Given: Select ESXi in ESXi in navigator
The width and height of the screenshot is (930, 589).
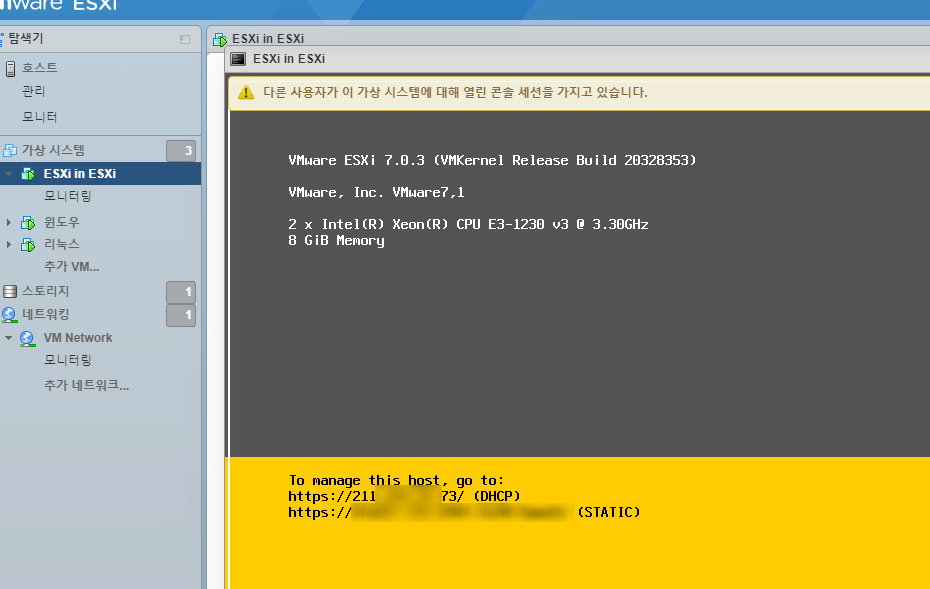Looking at the screenshot, I should tap(79, 174).
